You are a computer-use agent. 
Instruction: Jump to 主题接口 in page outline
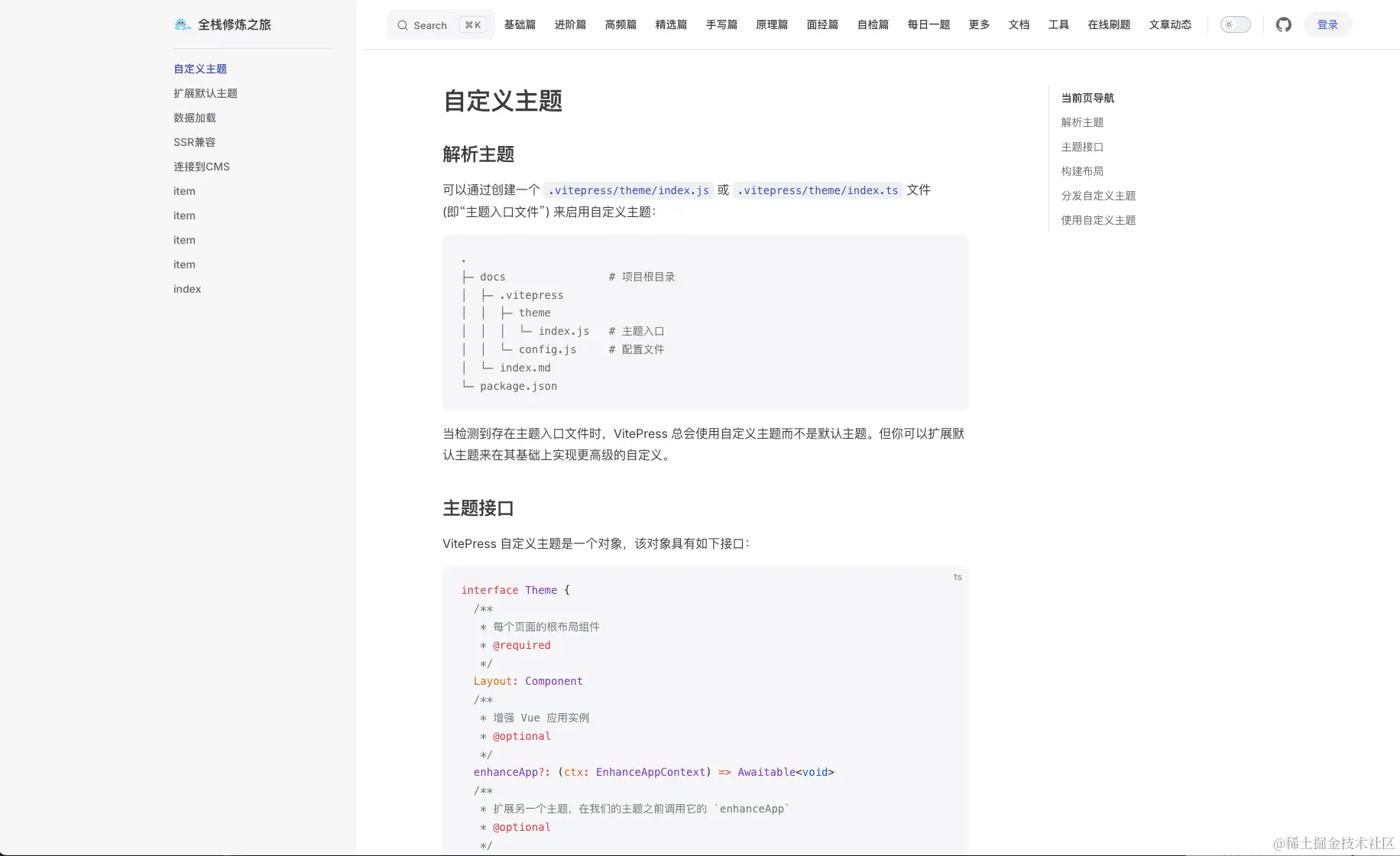[x=1082, y=147]
